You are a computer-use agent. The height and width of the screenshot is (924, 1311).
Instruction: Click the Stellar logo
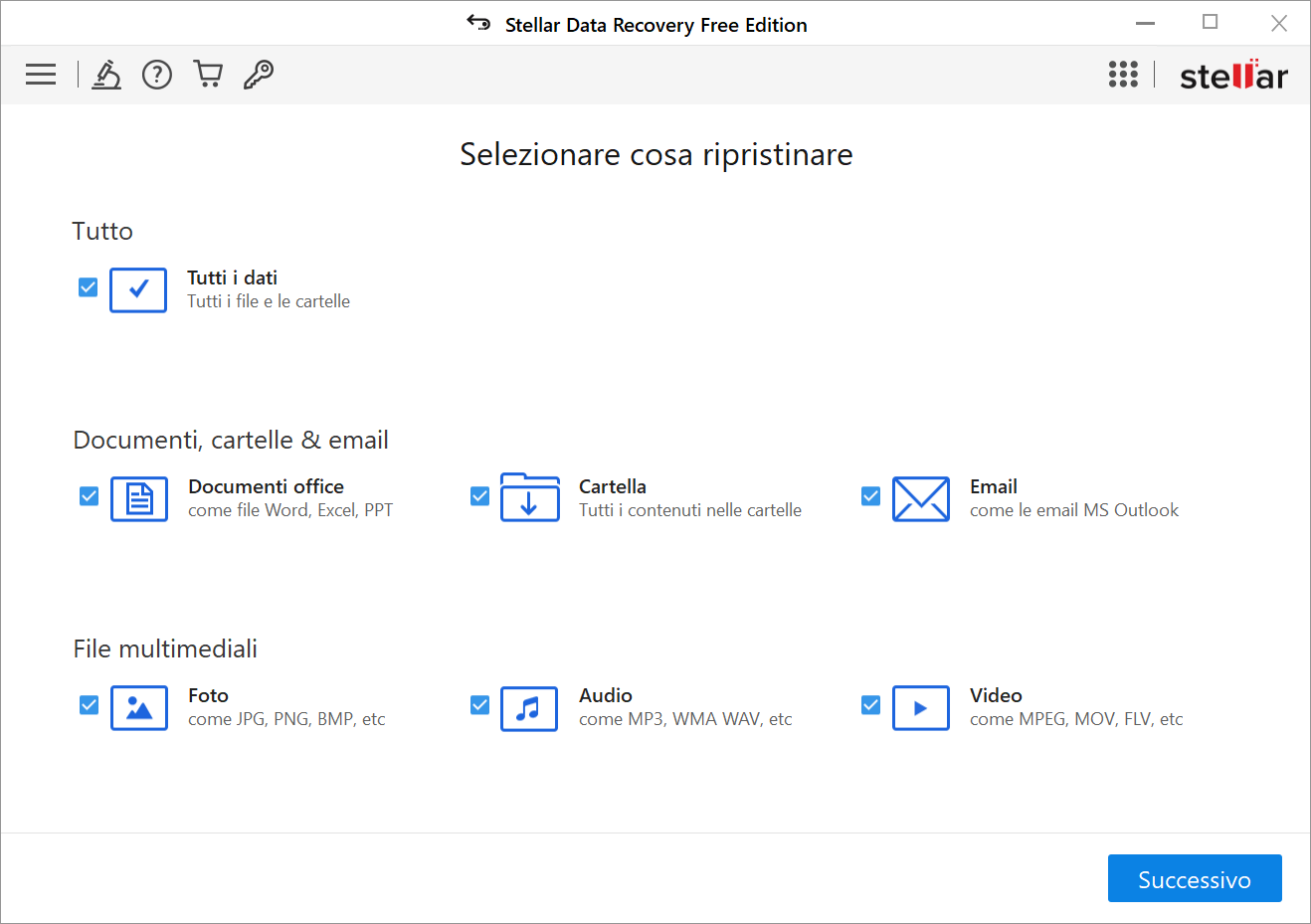[x=1233, y=75]
